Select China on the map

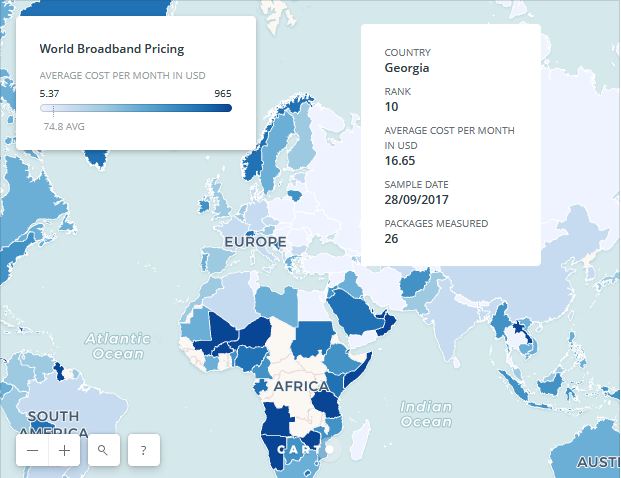point(527,269)
